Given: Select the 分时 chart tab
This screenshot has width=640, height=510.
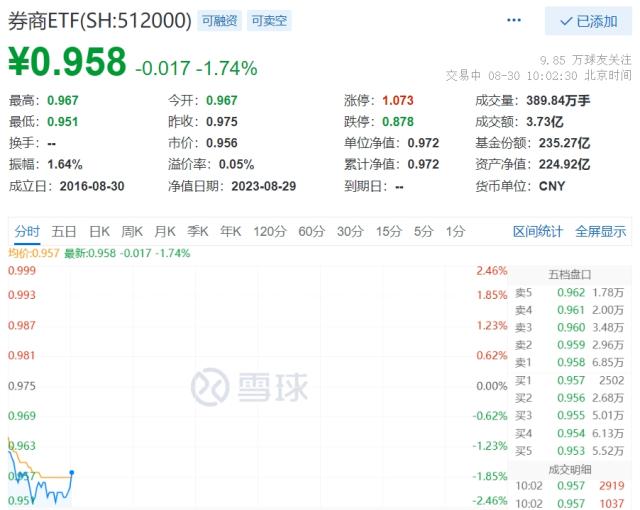Looking at the screenshot, I should point(27,231).
